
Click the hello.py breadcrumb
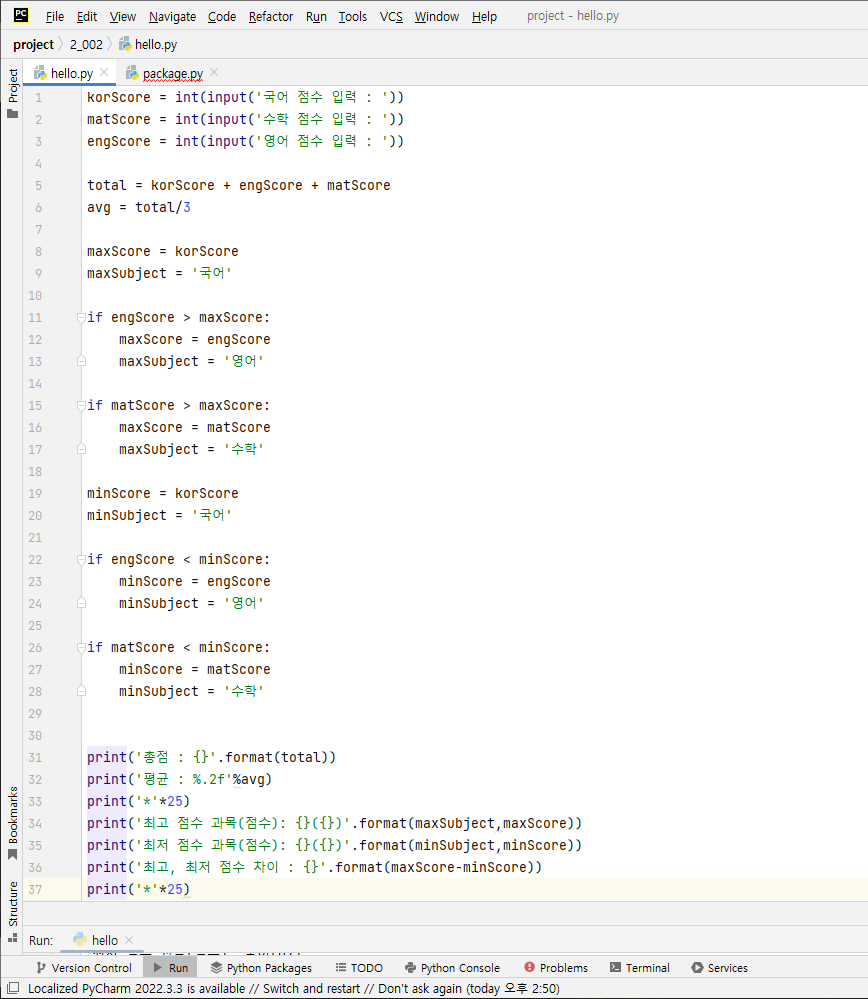(148, 45)
